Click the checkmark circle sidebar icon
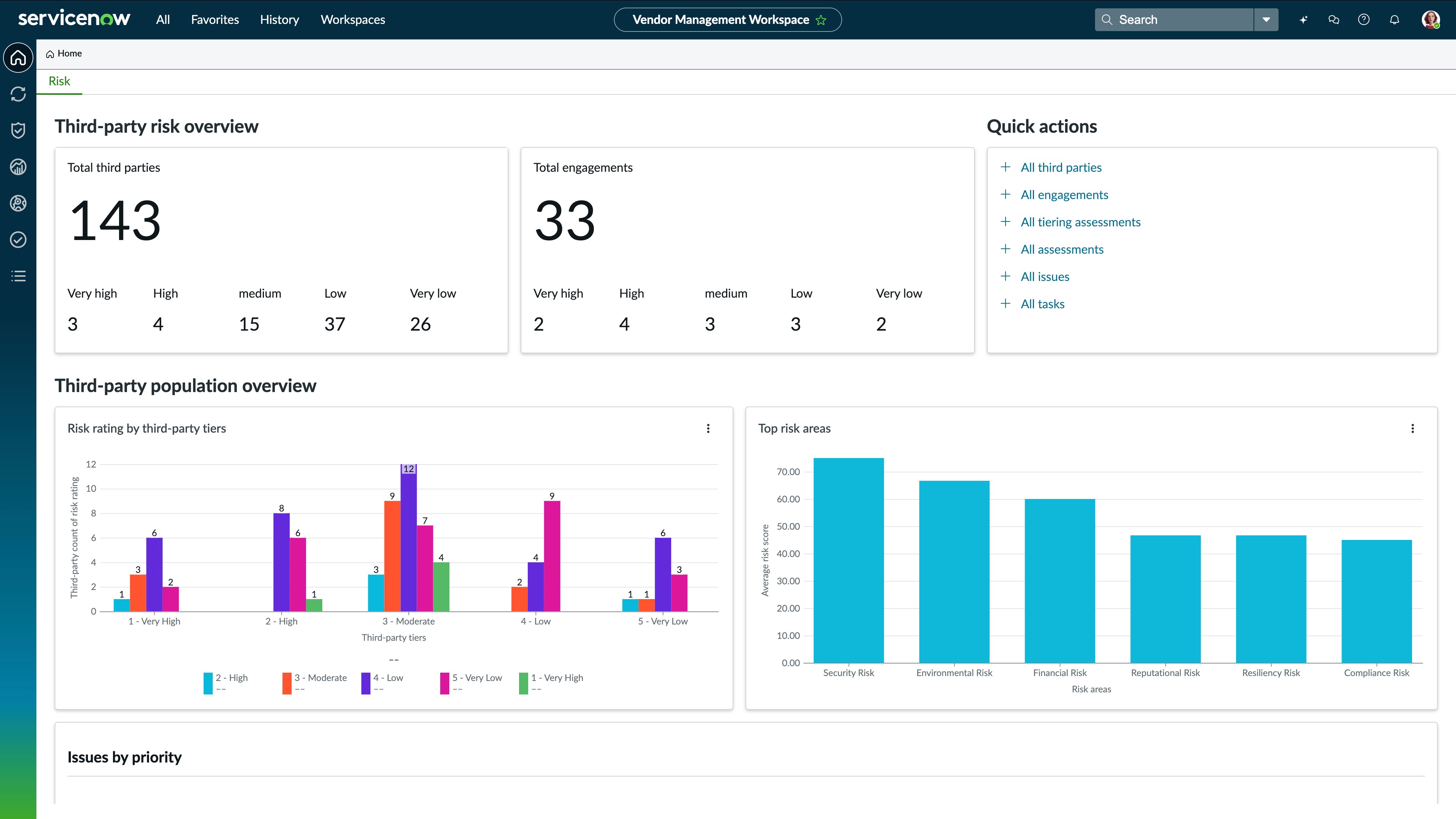 18,240
